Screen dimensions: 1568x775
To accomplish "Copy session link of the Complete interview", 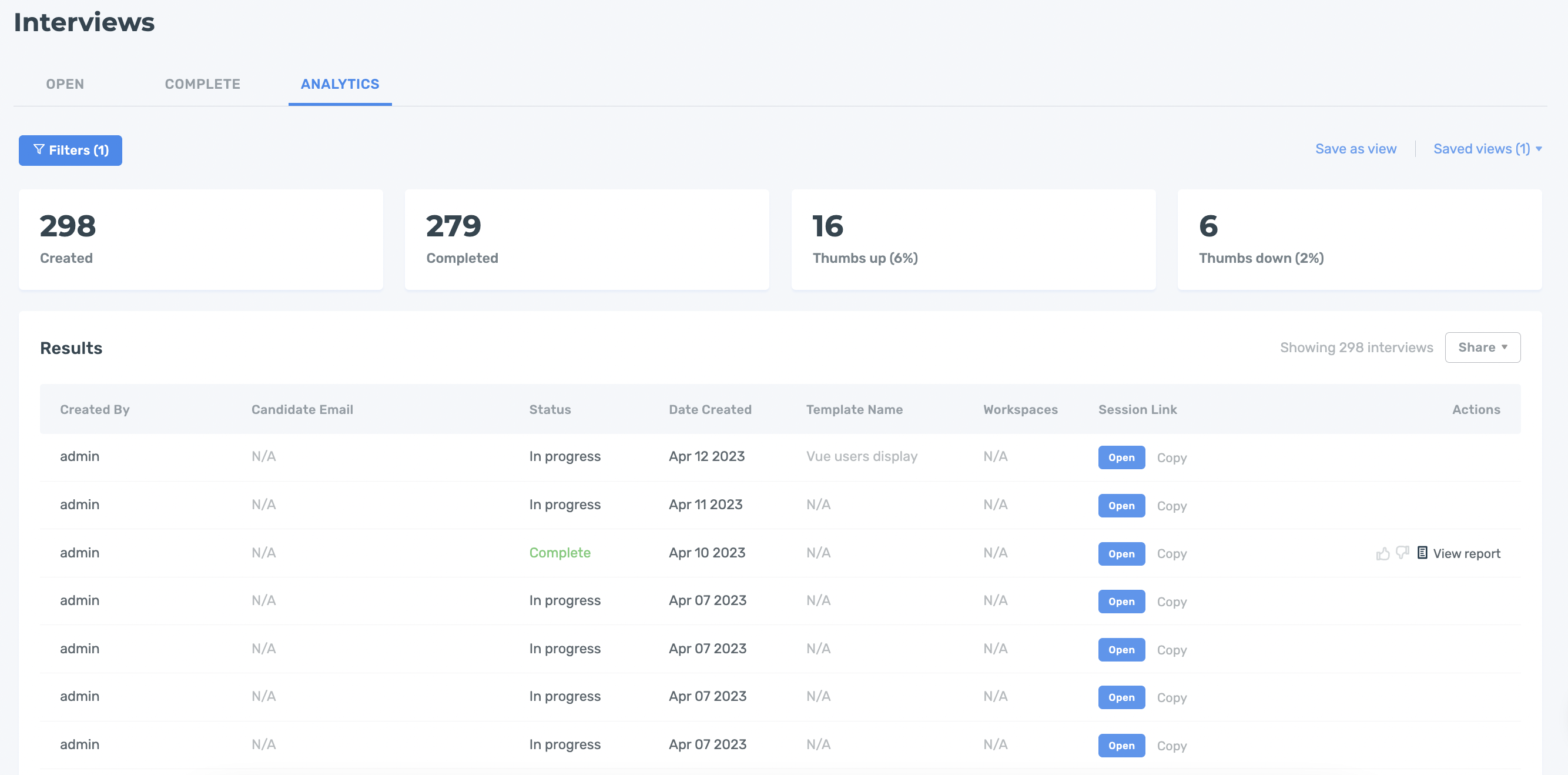I will coord(1171,553).
